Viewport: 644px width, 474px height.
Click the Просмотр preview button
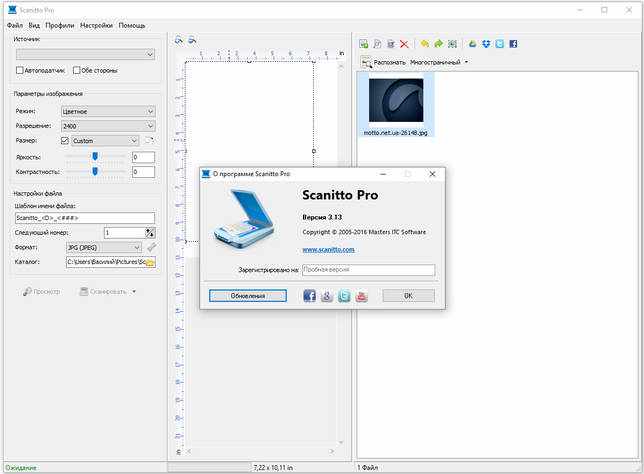pos(41,292)
